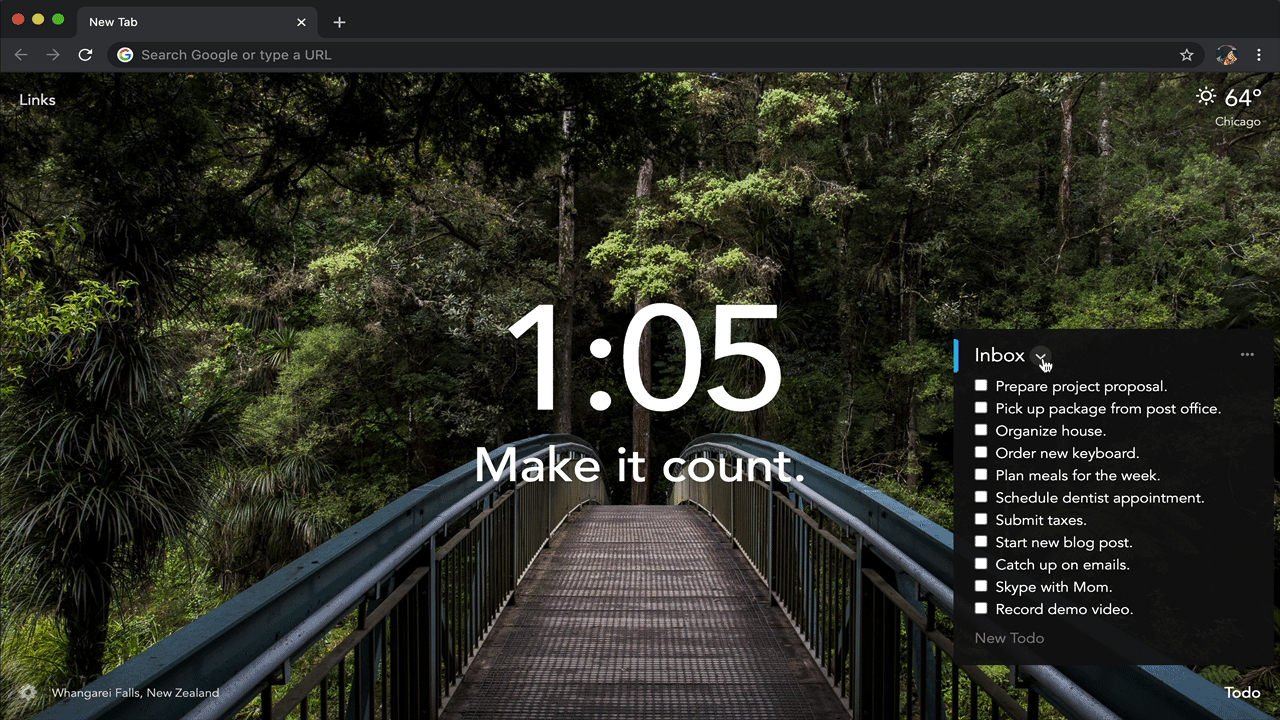The height and width of the screenshot is (720, 1280).
Task: Tick the 'Catch up on emails.' checkbox
Action: point(981,563)
